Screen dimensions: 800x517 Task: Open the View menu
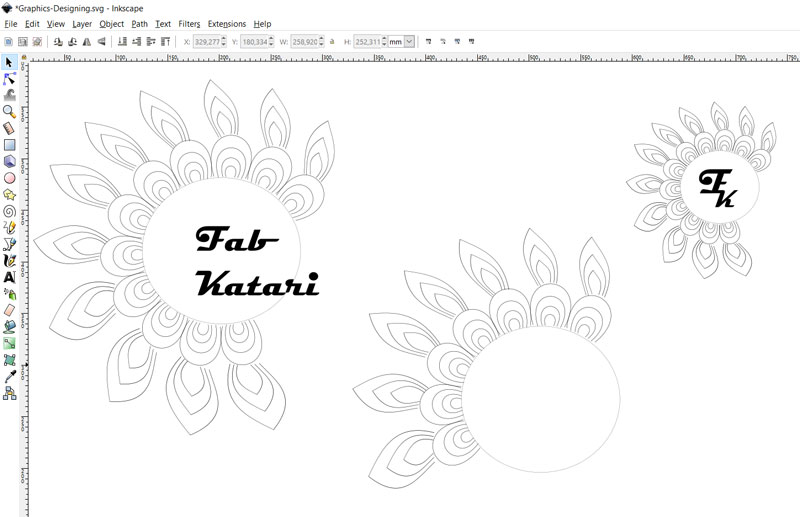56,24
